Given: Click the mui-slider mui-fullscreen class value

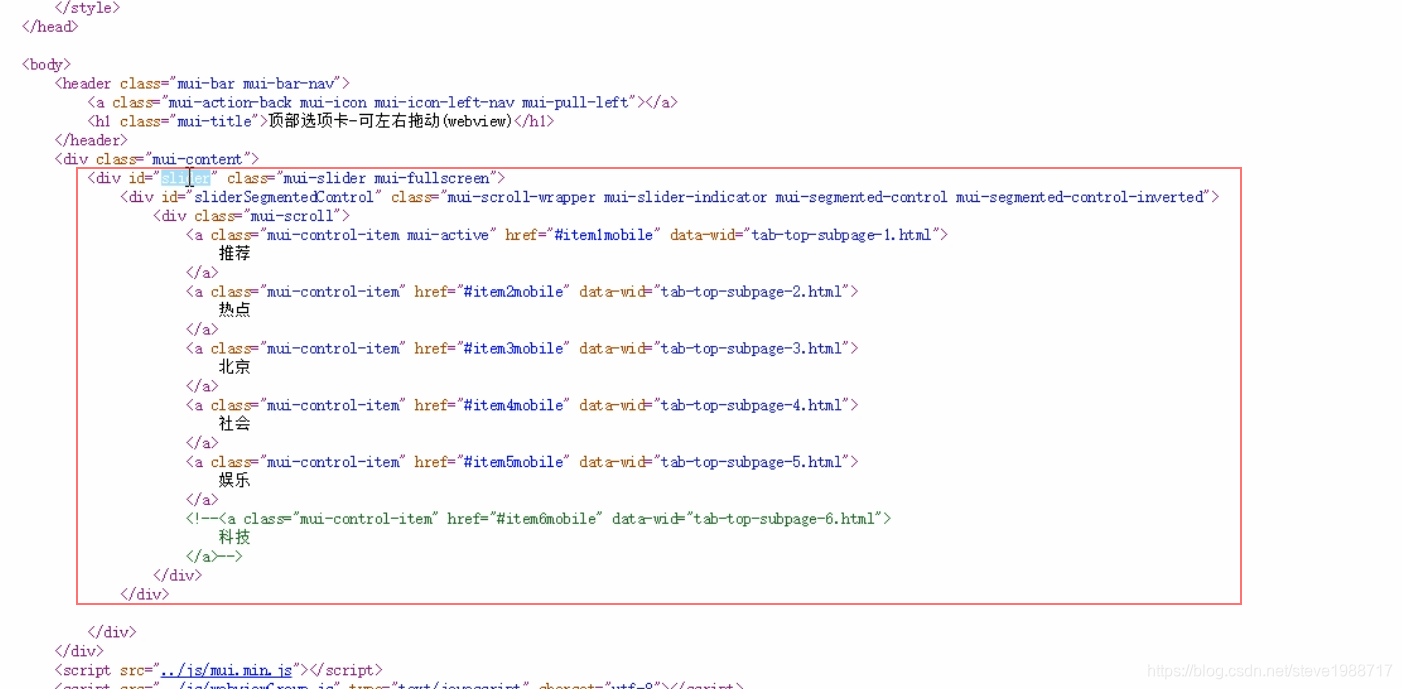Looking at the screenshot, I should click(386, 178).
